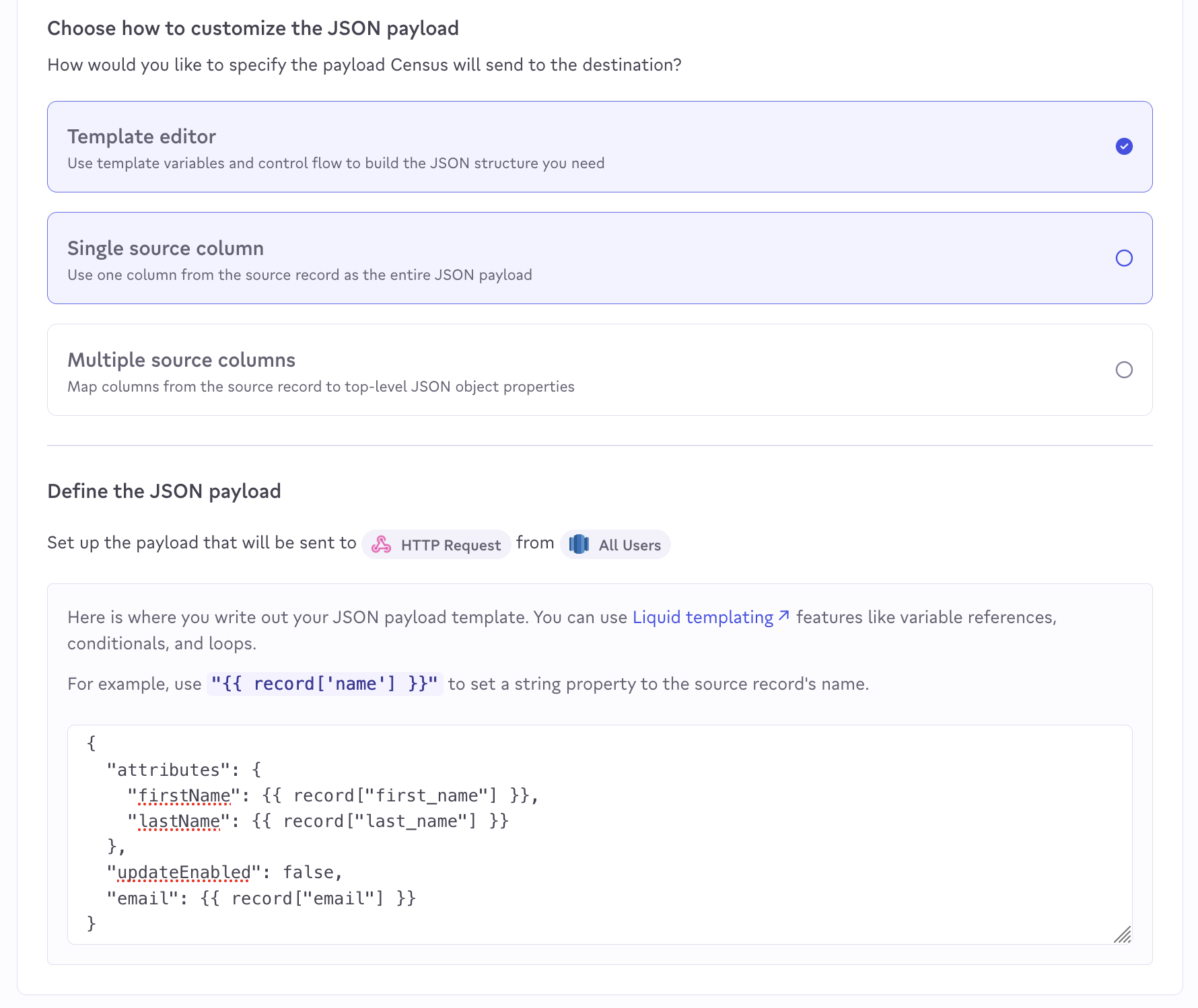Select the Template editor radio button
1198x1008 pixels.
[x=1123, y=146]
